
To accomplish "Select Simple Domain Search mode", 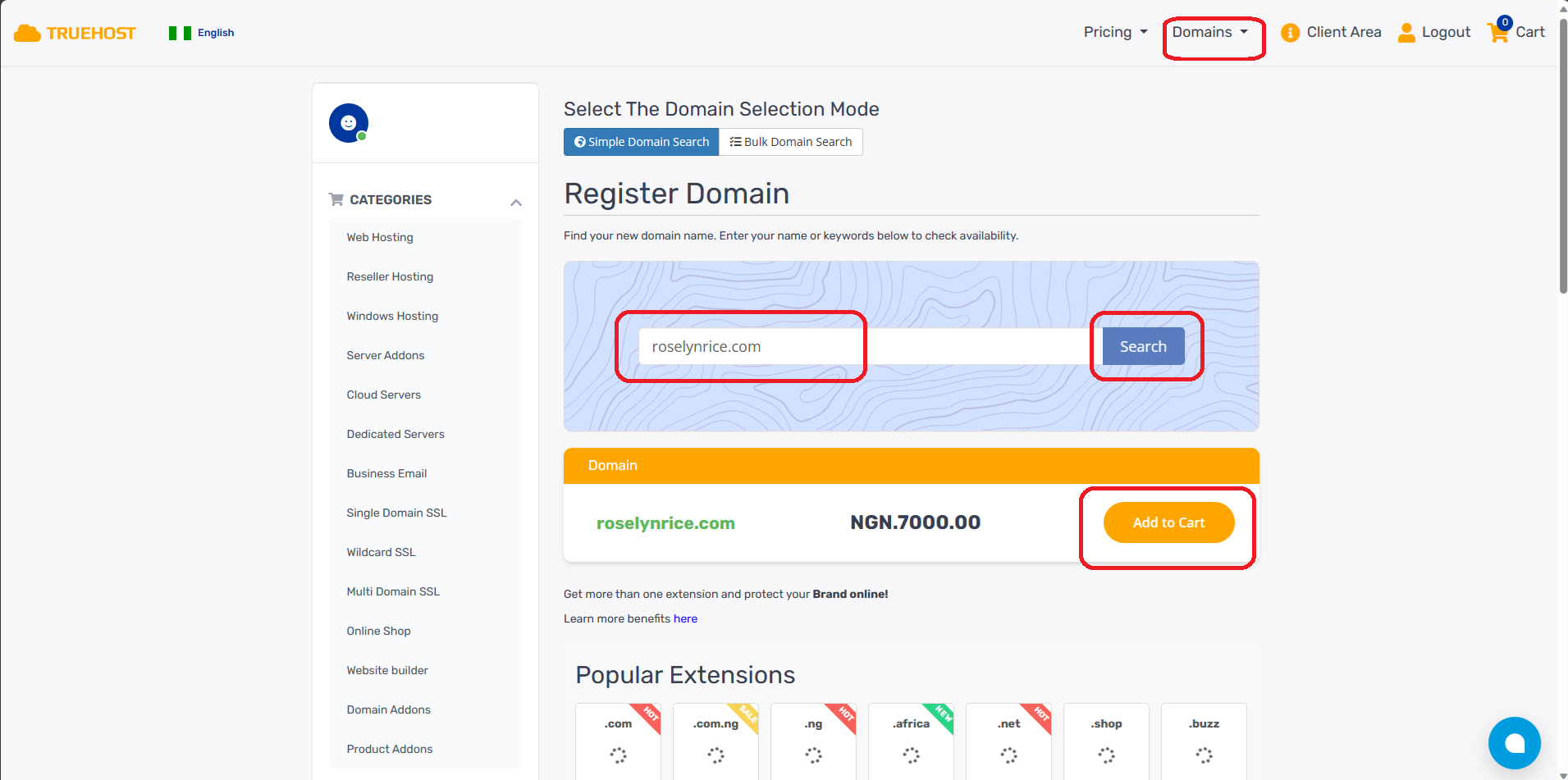I will (641, 141).
